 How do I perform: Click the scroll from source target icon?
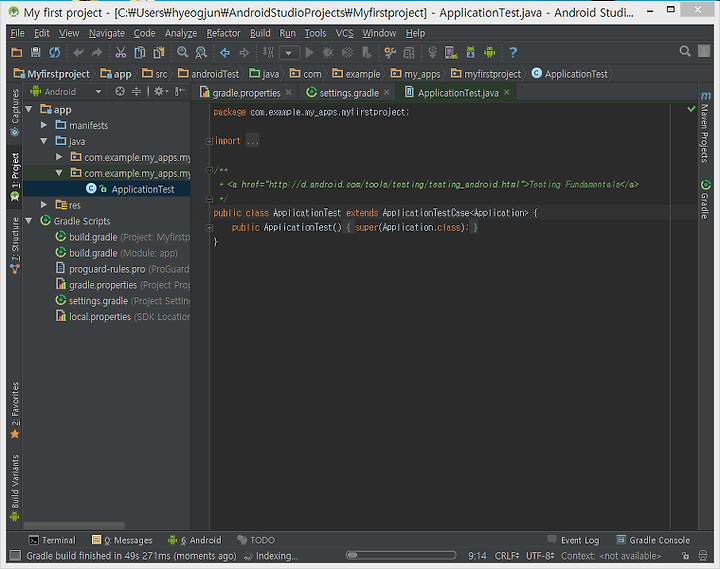click(120, 91)
